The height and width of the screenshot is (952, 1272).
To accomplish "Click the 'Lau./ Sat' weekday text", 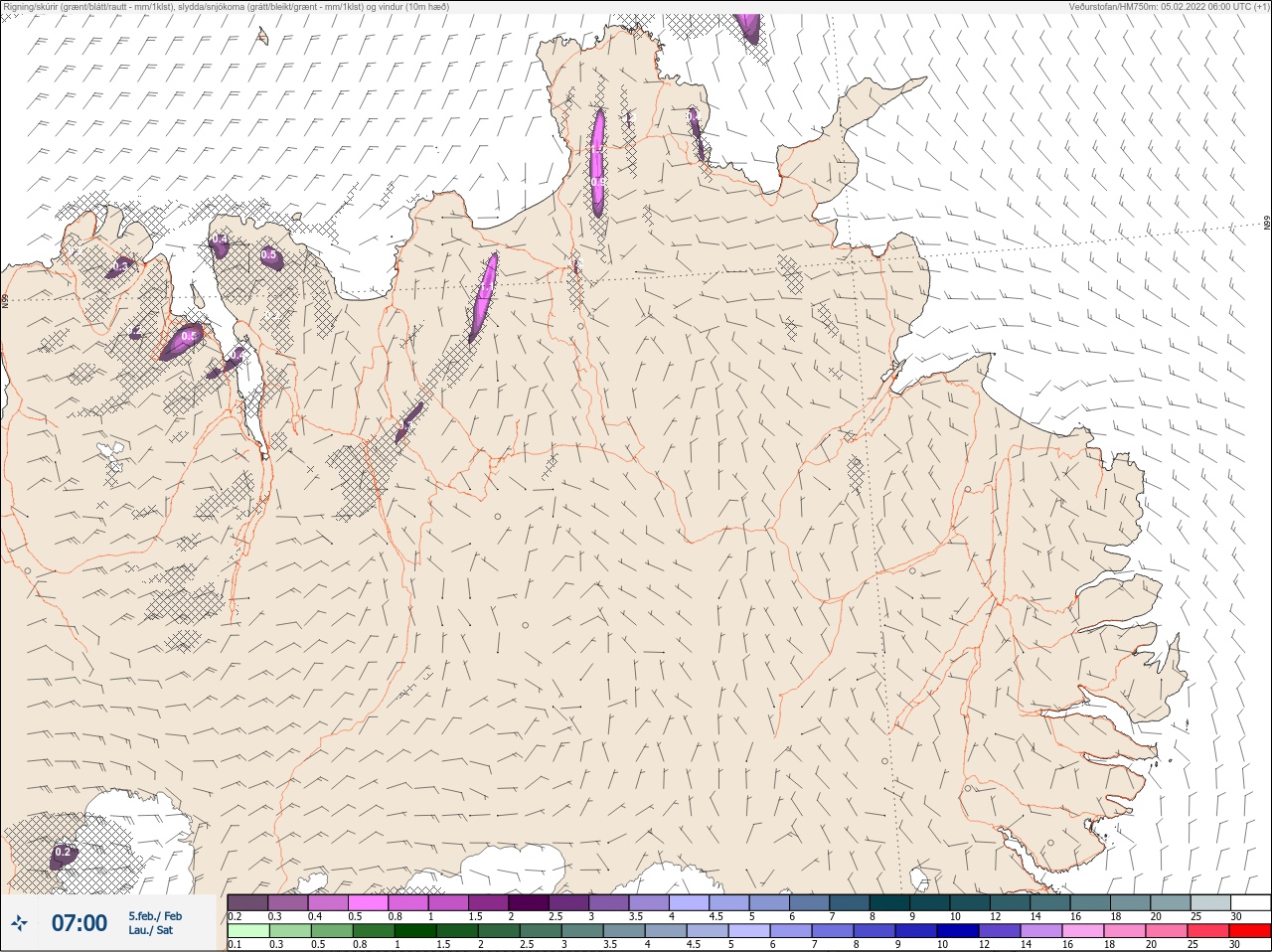I will [150, 931].
